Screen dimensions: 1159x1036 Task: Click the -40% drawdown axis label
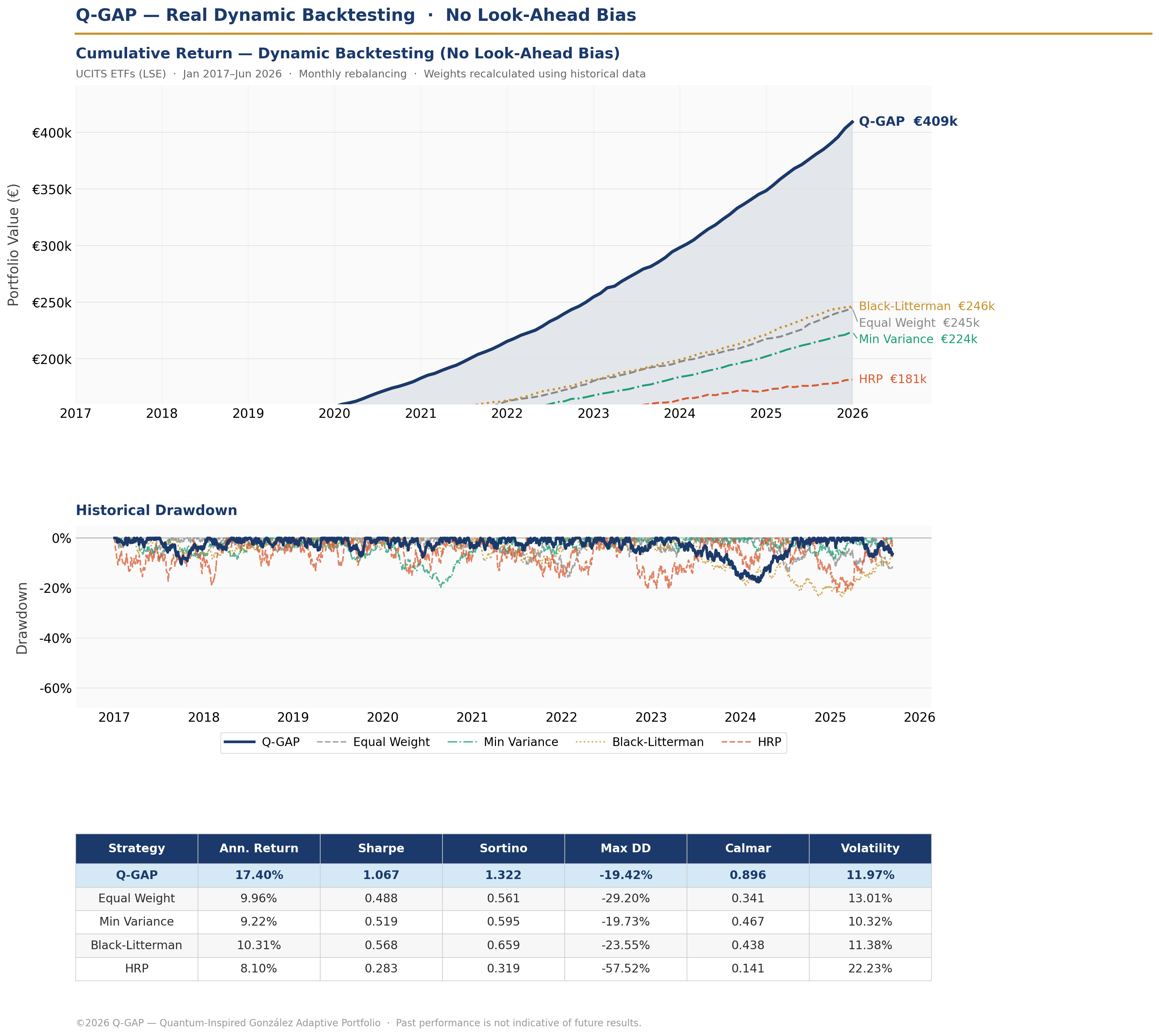click(55, 639)
